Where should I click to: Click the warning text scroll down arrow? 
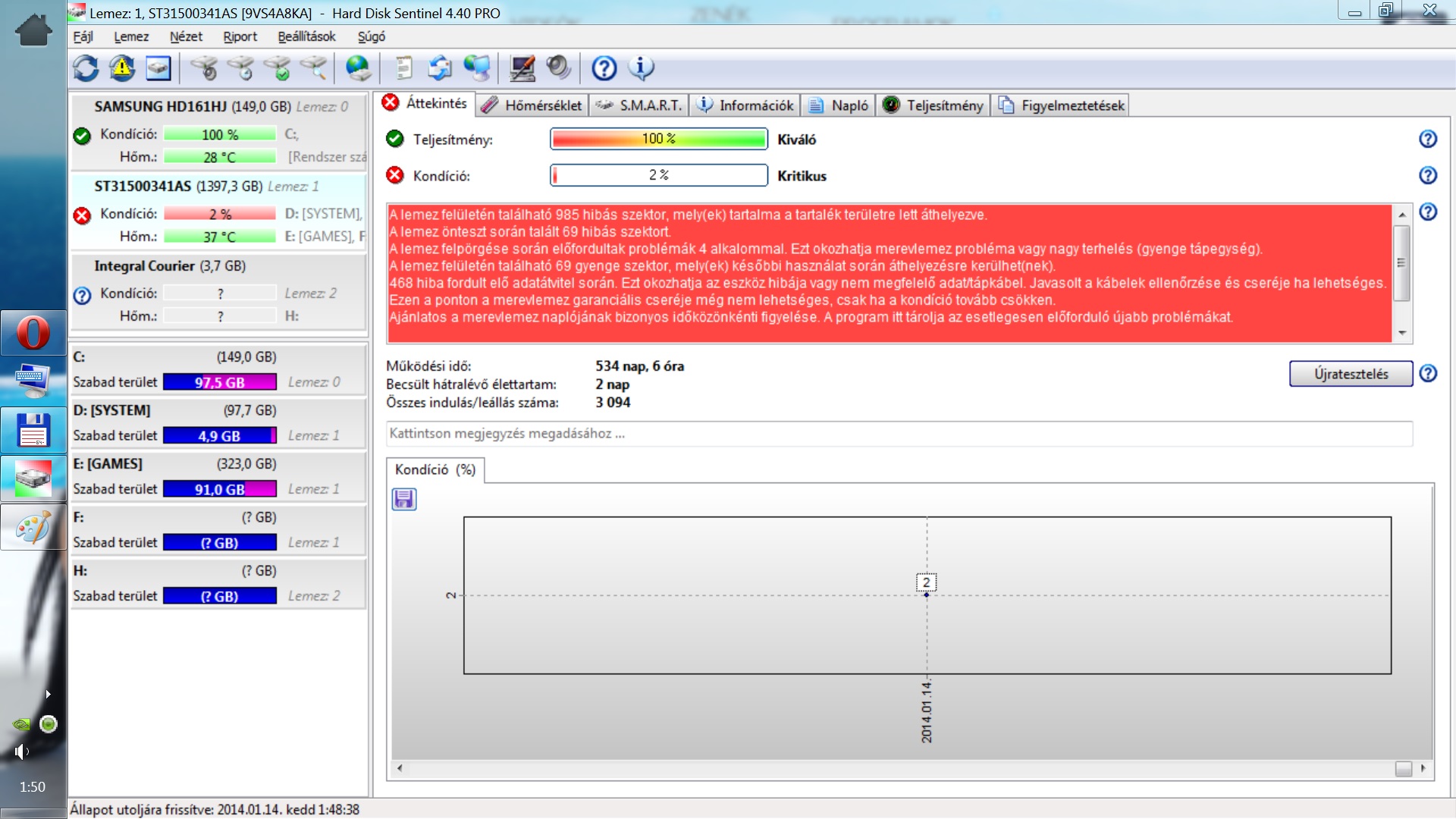pyautogui.click(x=1402, y=333)
